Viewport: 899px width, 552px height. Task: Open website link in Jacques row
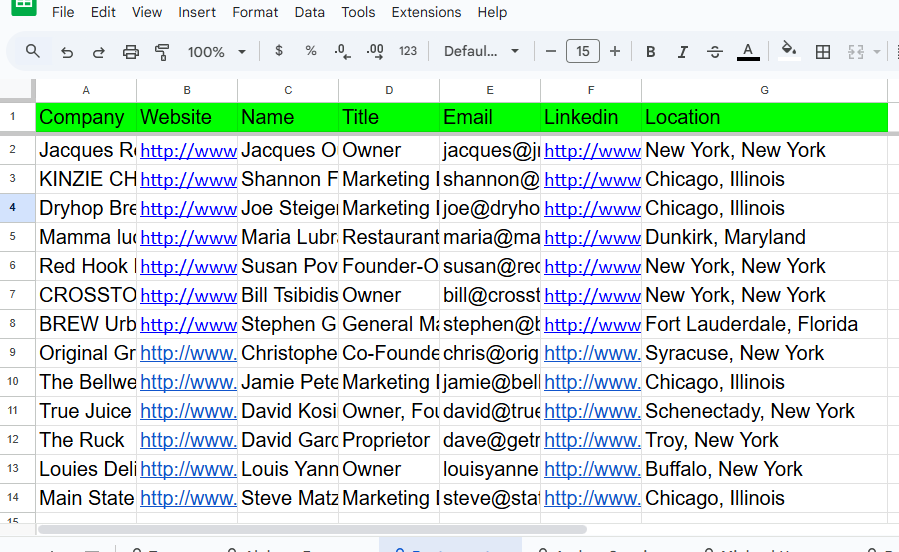189,151
